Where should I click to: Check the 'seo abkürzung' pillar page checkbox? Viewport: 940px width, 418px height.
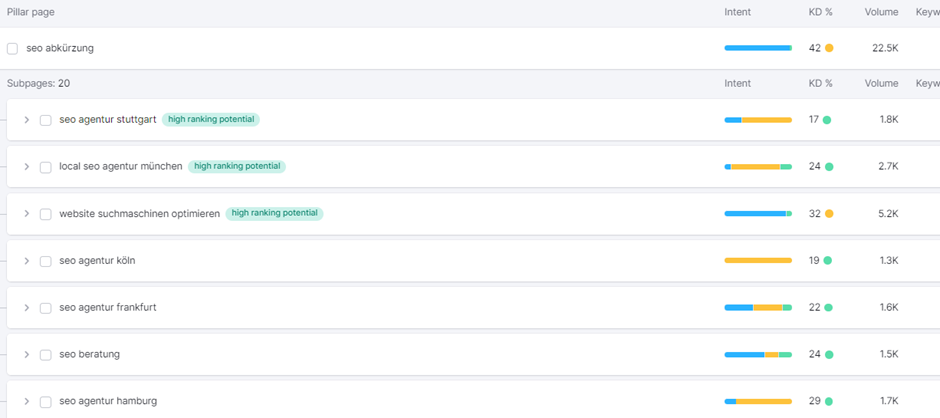pos(13,48)
